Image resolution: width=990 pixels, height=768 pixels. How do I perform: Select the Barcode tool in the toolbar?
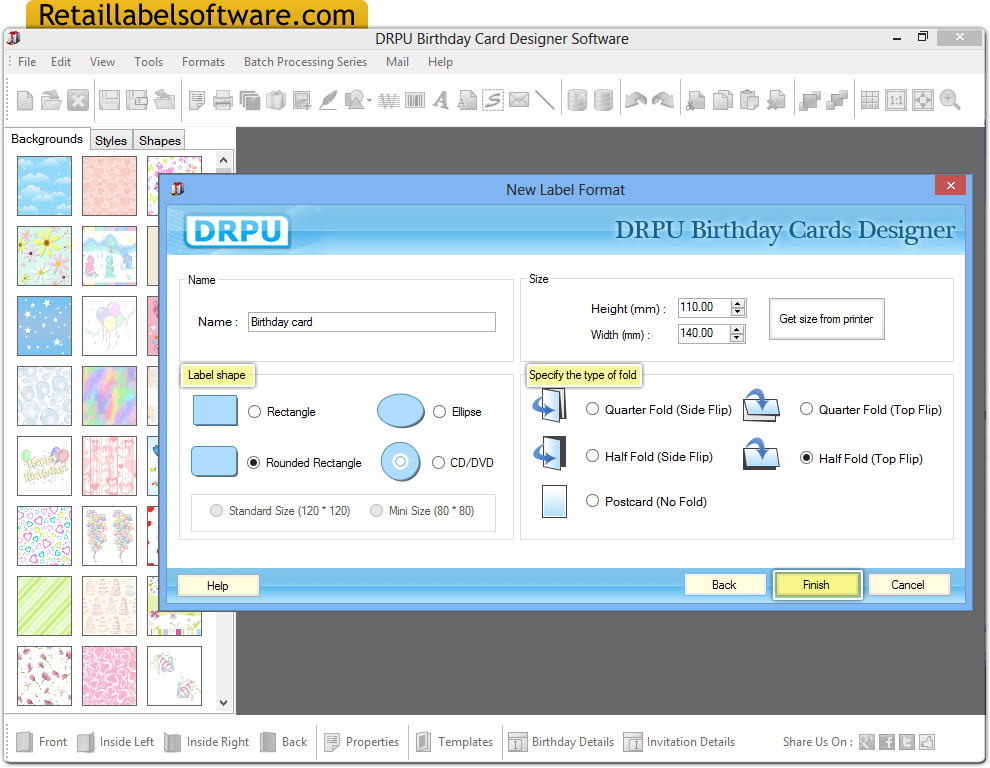point(416,100)
